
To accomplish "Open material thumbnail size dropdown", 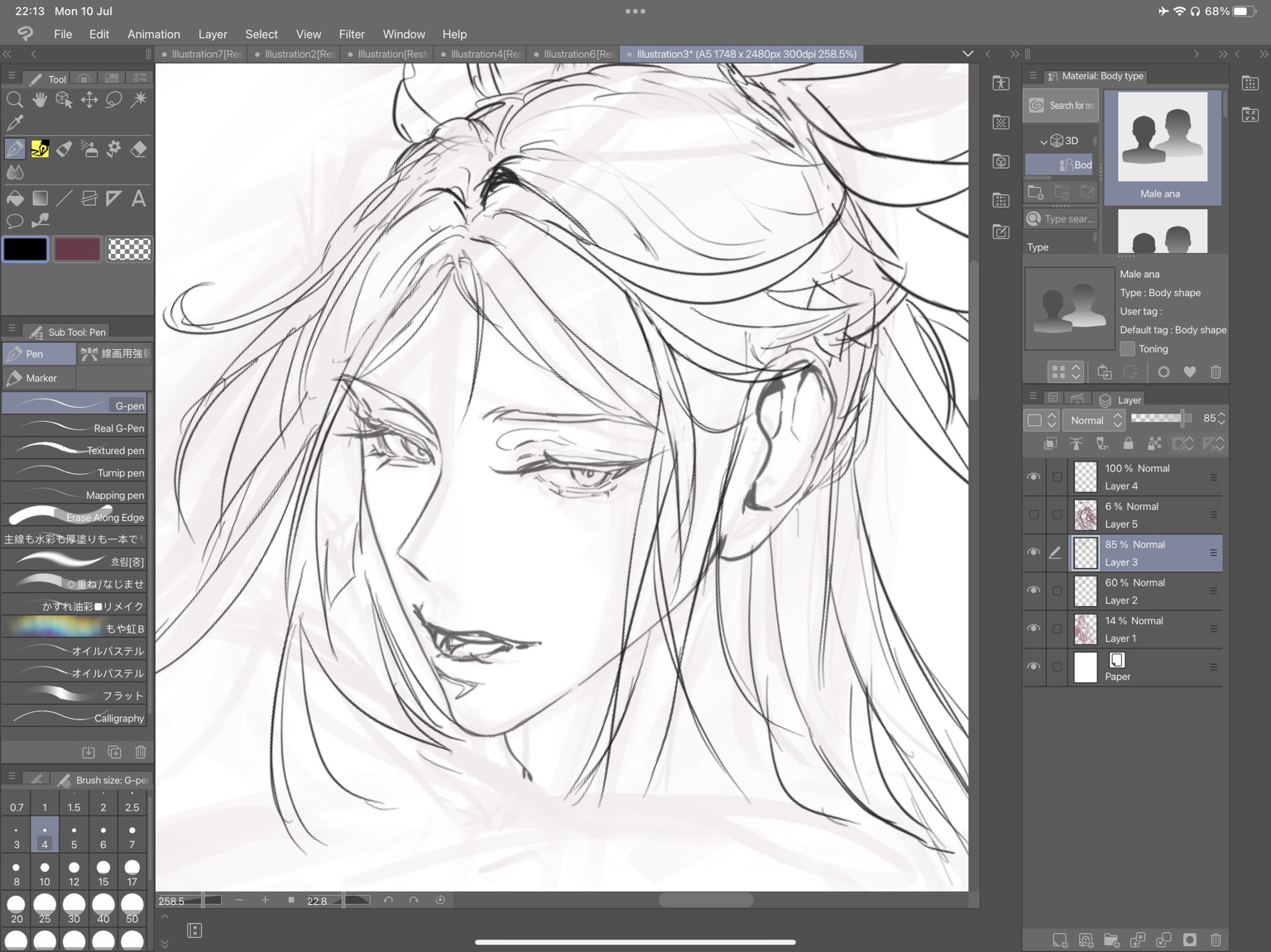I will [1066, 372].
